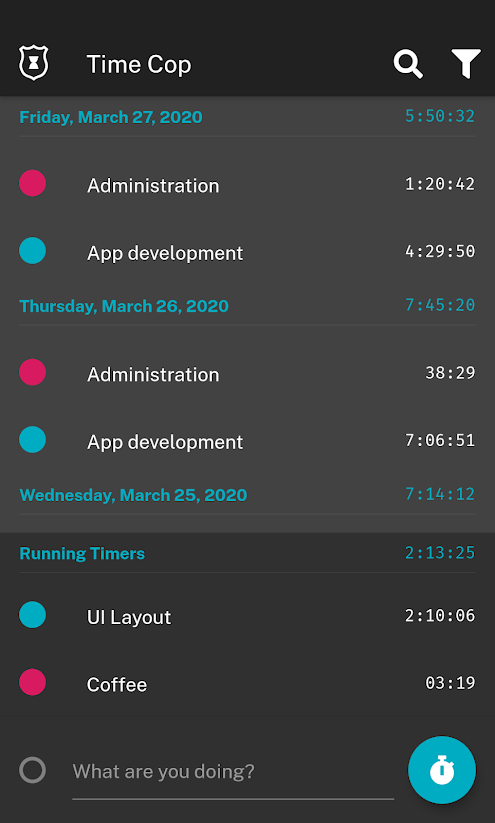Image resolution: width=495 pixels, height=823 pixels.
Task: Expand Friday's Administration entry group
Action: tap(247, 185)
